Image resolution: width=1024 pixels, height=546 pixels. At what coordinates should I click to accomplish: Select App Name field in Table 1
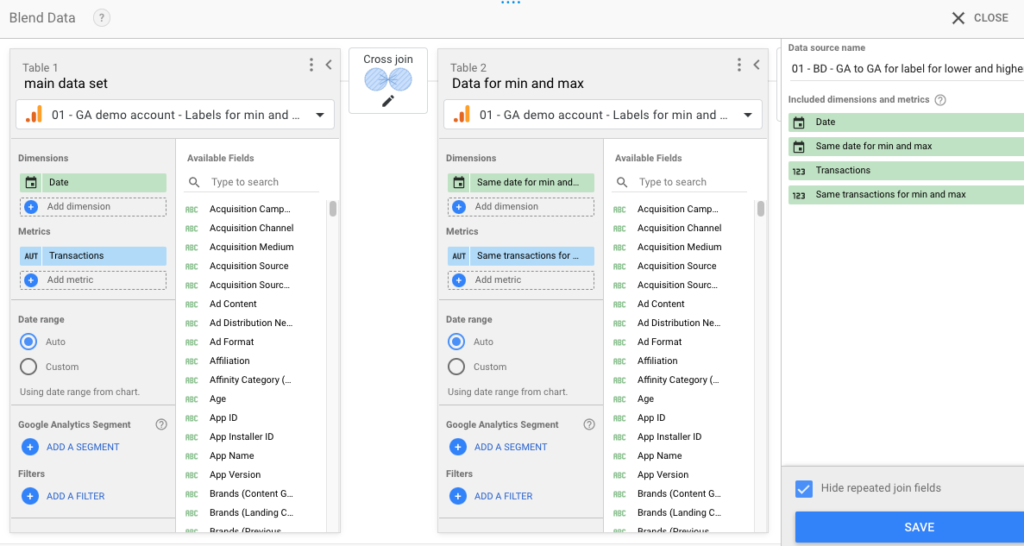point(232,455)
